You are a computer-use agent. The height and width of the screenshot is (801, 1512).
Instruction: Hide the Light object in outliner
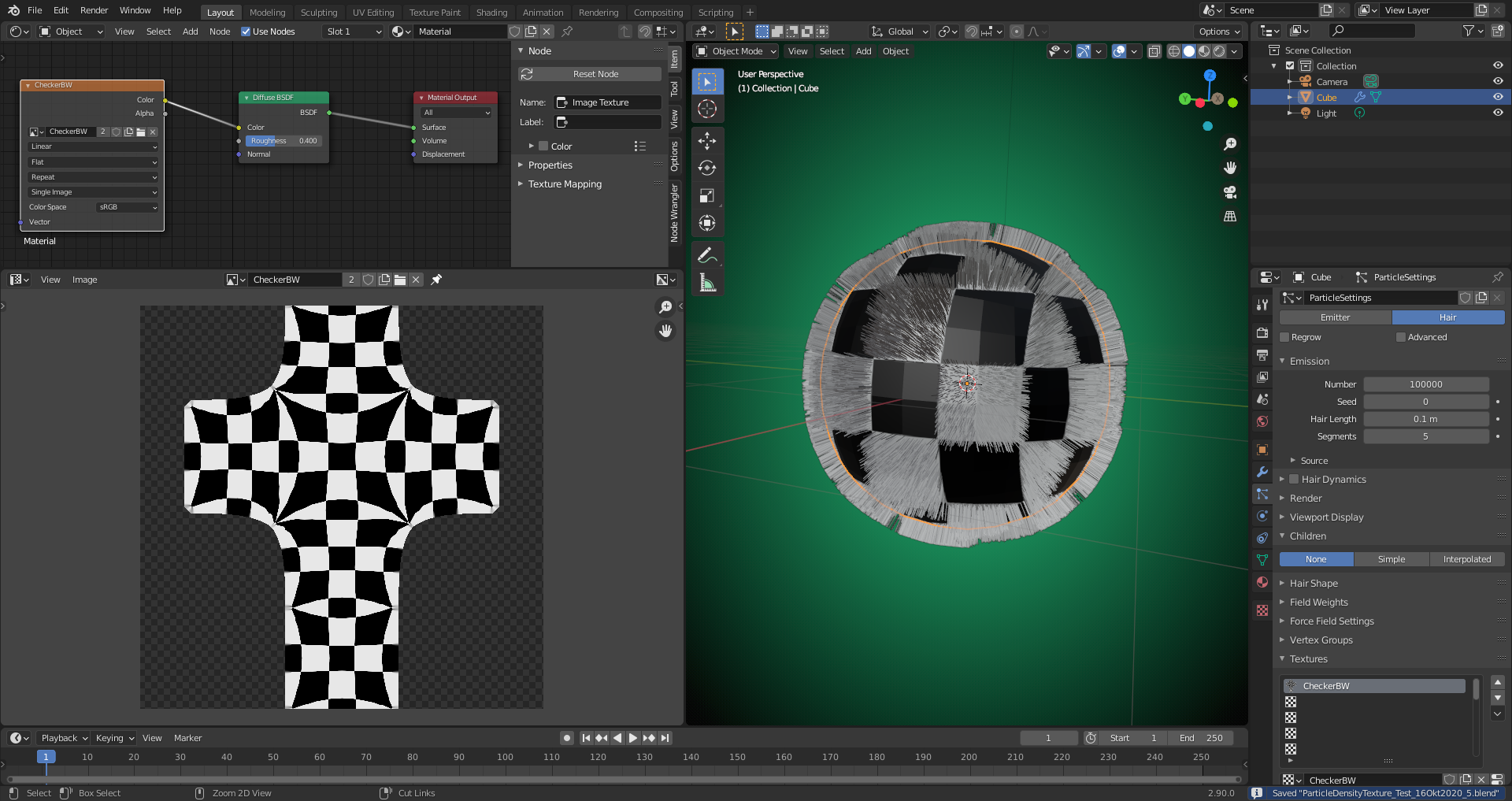click(x=1497, y=113)
